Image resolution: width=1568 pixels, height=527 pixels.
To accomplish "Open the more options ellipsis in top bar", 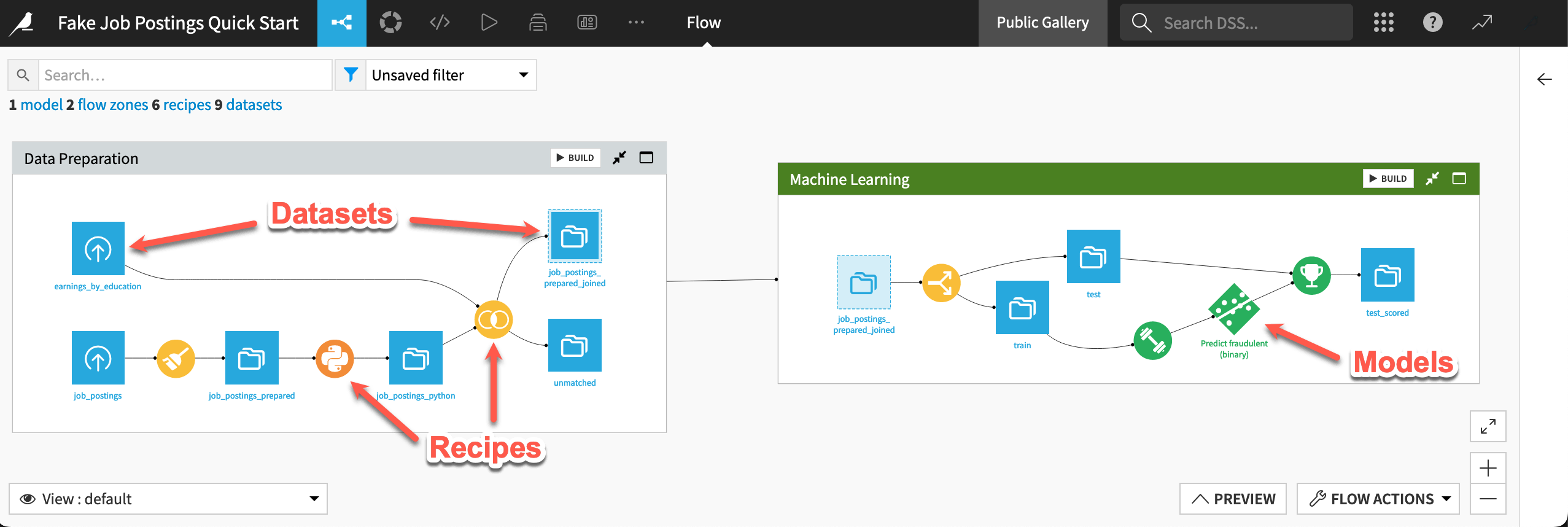I will point(636,23).
